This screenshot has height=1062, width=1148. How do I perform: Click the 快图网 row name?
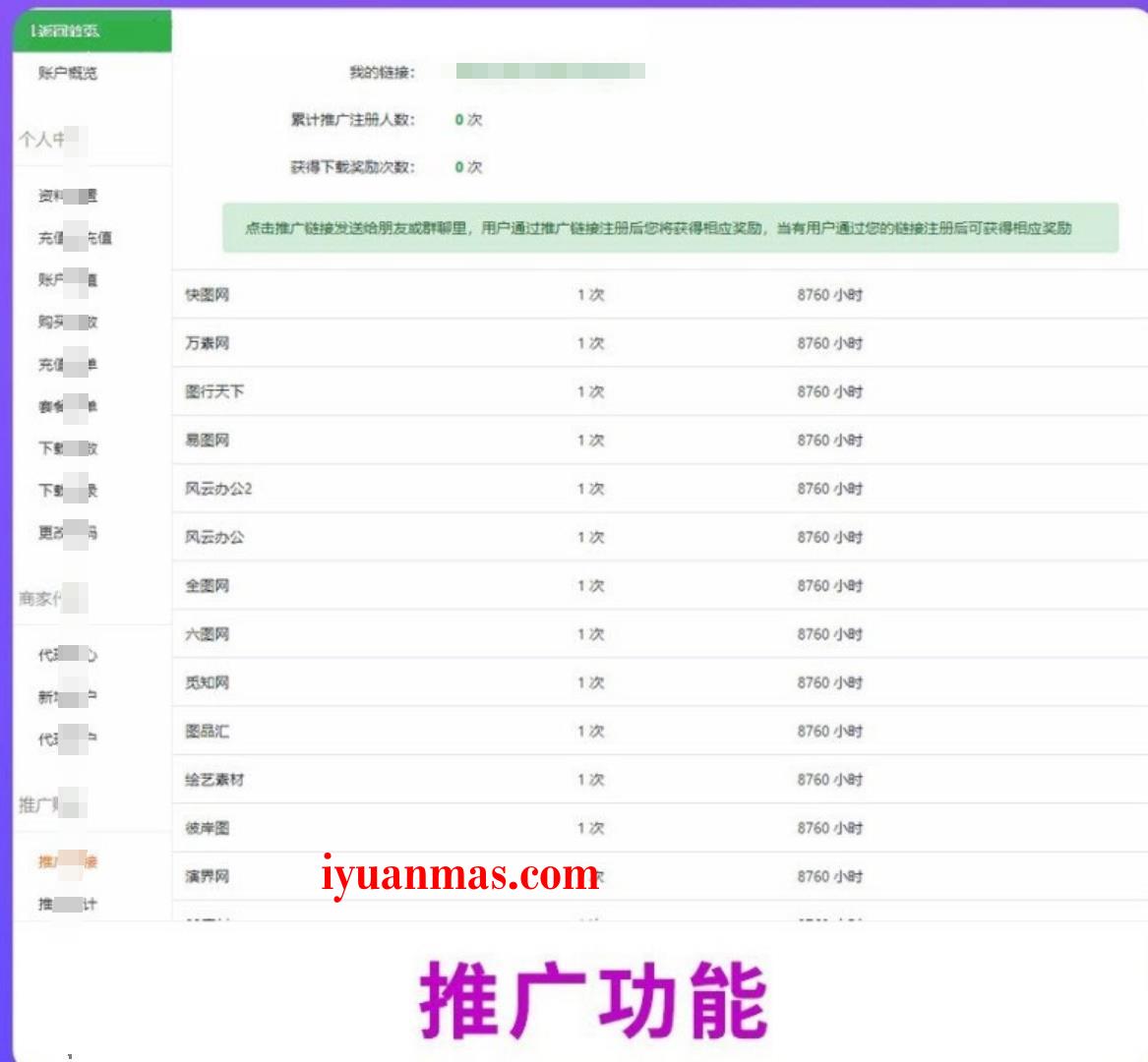208,294
